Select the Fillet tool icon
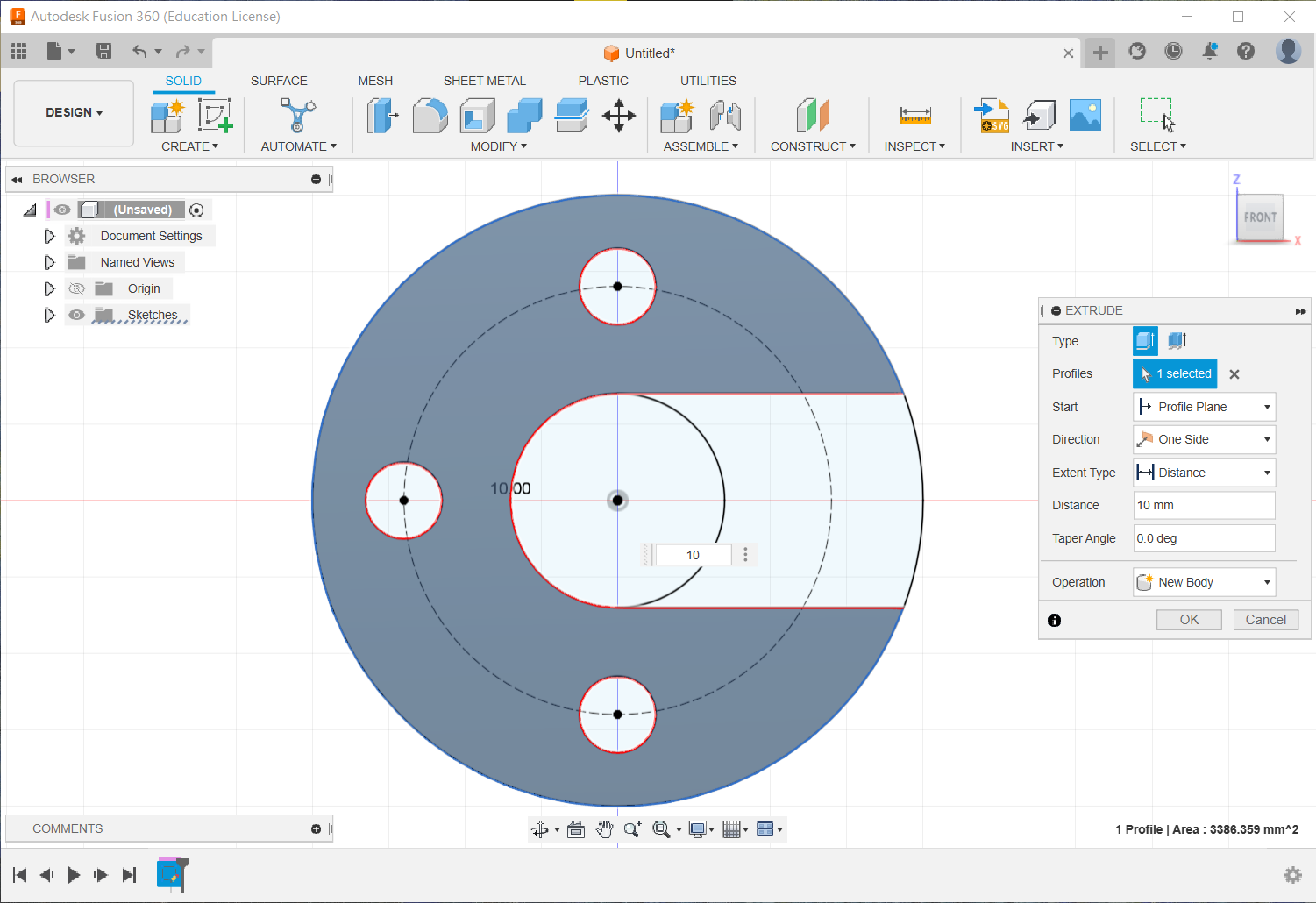 430,116
